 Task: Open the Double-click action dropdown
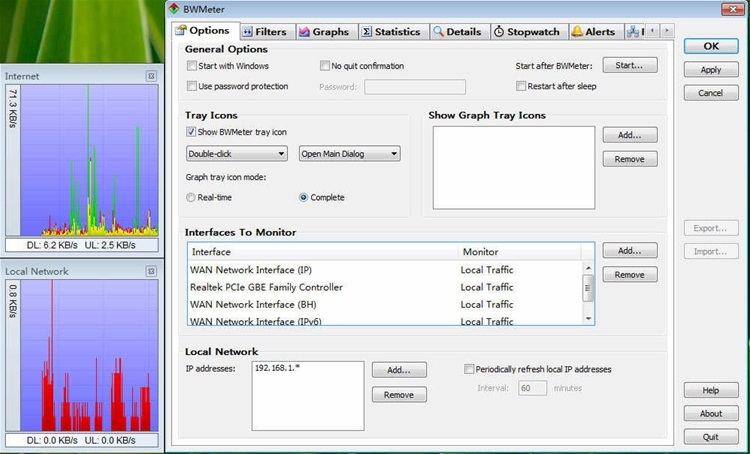coord(237,154)
